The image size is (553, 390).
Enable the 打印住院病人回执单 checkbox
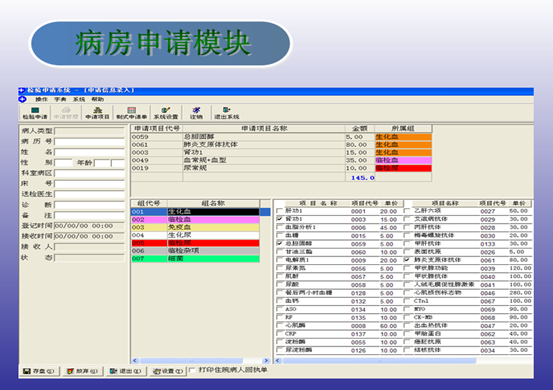pos(192,370)
